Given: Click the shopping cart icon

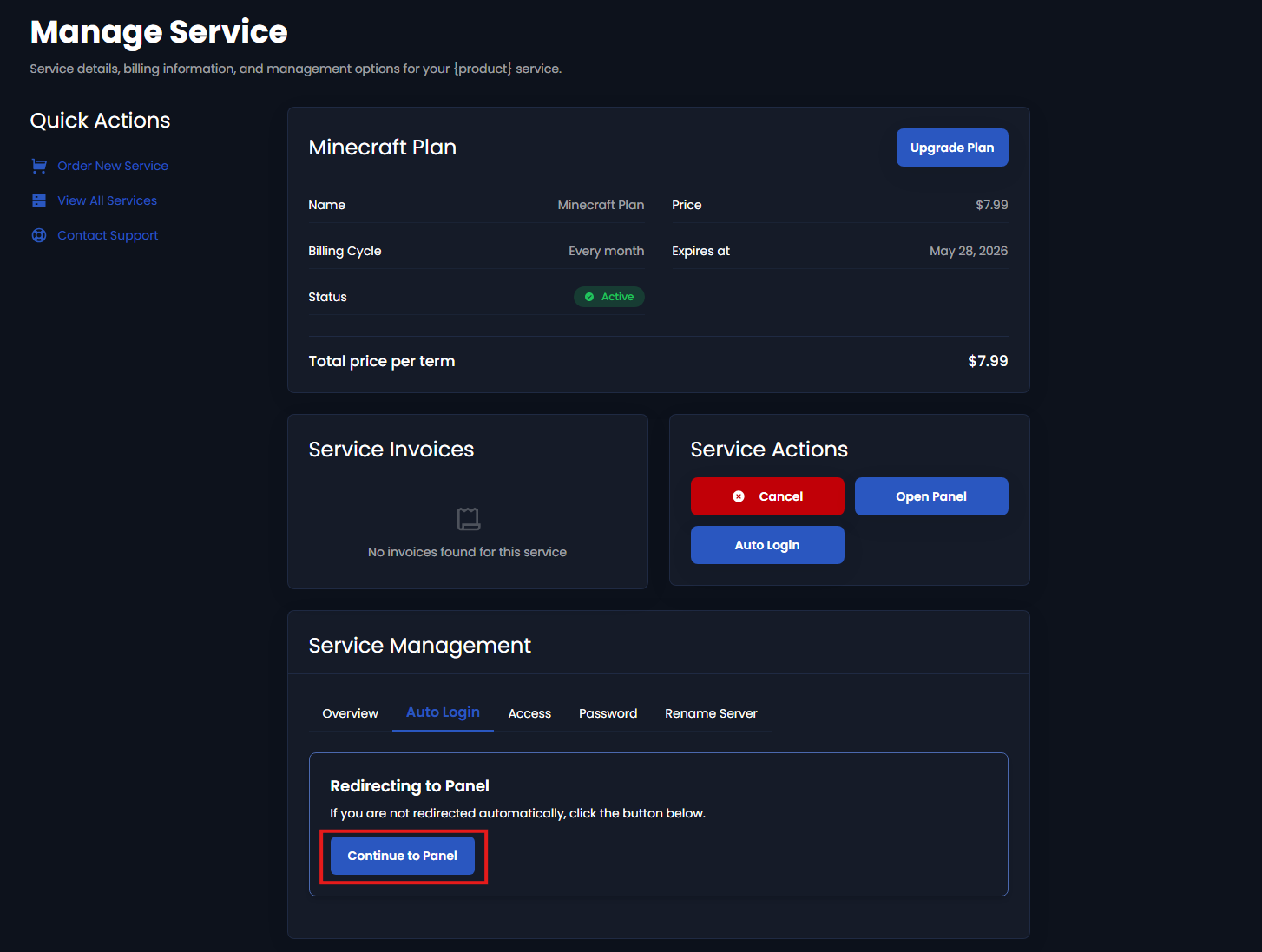Looking at the screenshot, I should (39, 166).
